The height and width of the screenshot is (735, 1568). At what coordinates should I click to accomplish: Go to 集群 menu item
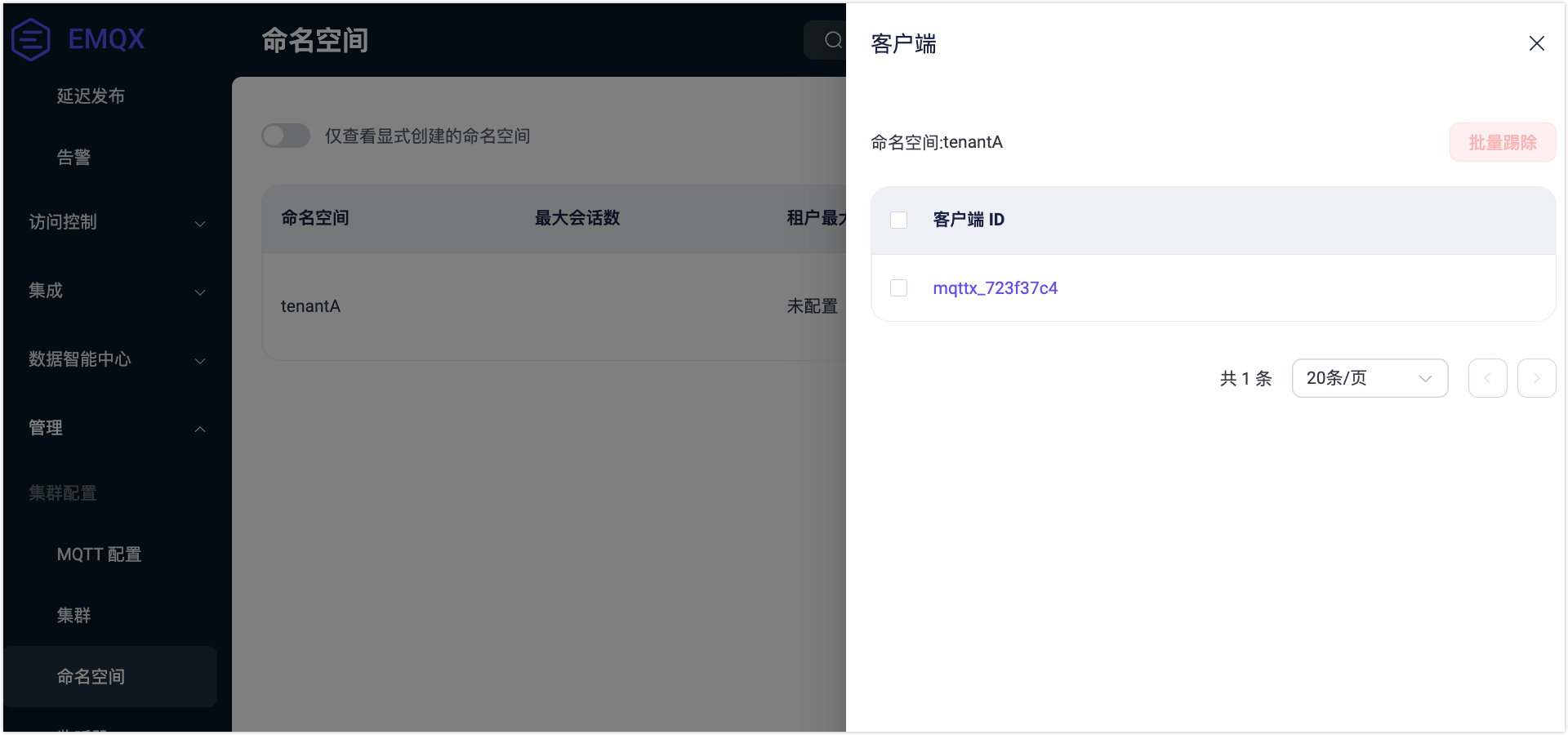[73, 616]
